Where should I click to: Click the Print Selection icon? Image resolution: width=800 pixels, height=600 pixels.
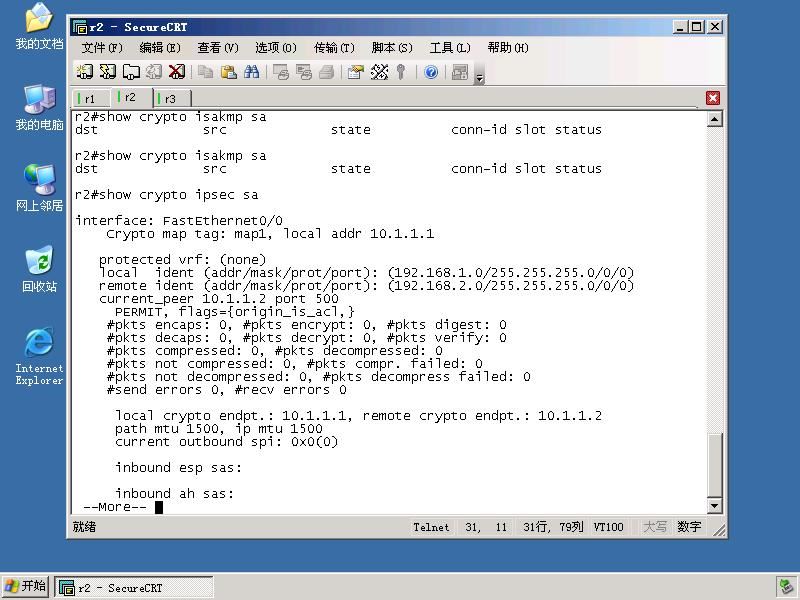click(304, 72)
